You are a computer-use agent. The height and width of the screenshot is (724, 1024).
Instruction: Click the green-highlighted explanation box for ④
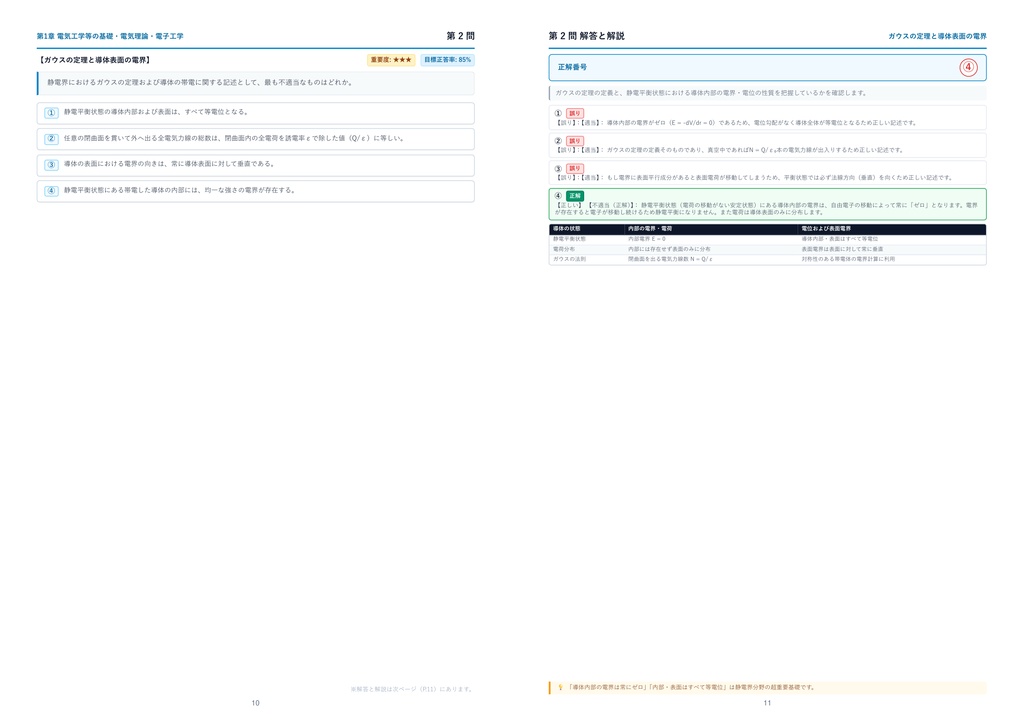click(767, 204)
